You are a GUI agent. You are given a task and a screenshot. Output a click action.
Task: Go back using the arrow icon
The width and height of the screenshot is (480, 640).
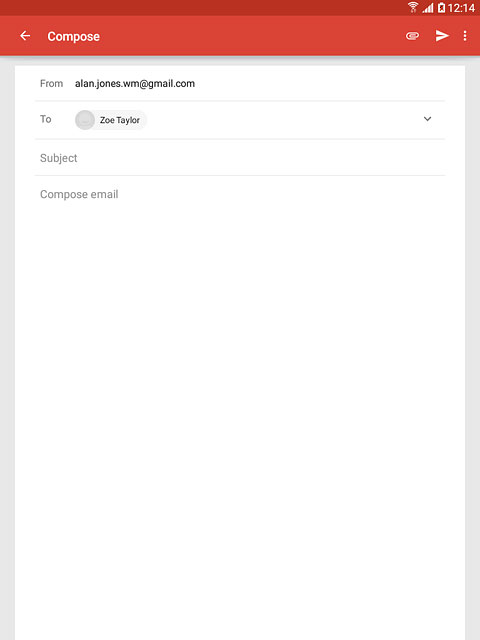(25, 36)
